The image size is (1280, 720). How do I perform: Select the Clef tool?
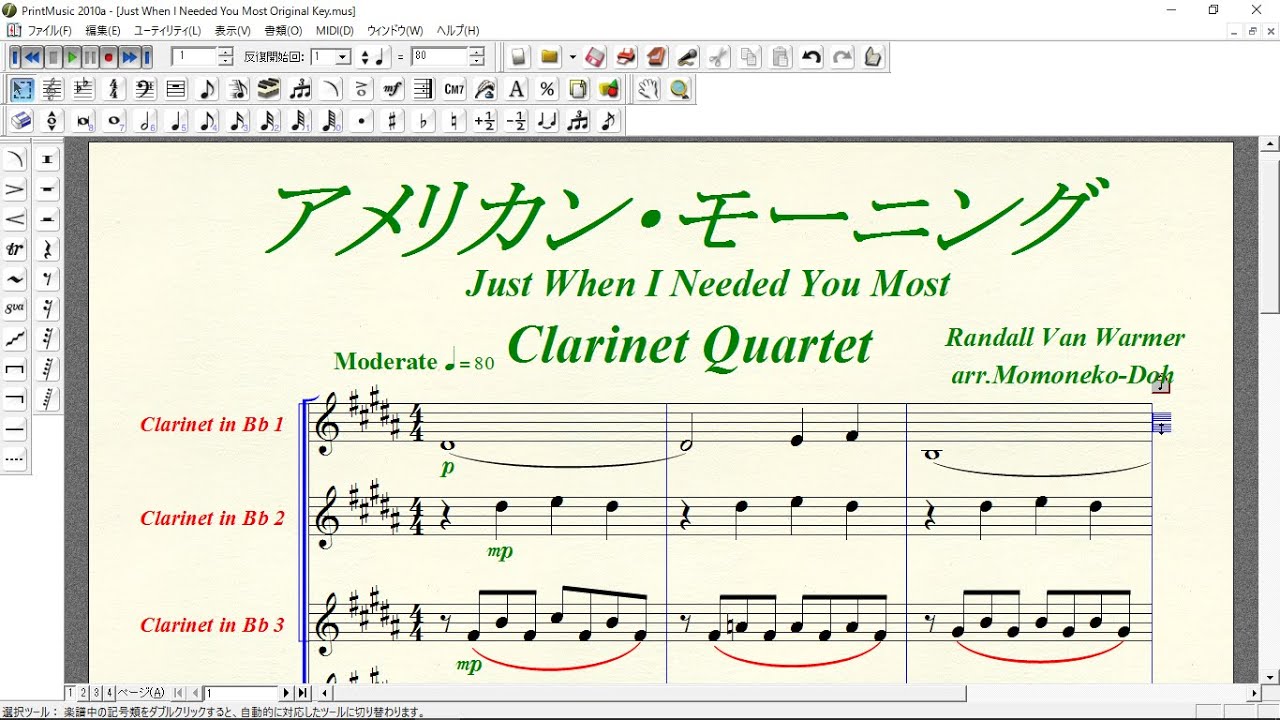point(145,89)
